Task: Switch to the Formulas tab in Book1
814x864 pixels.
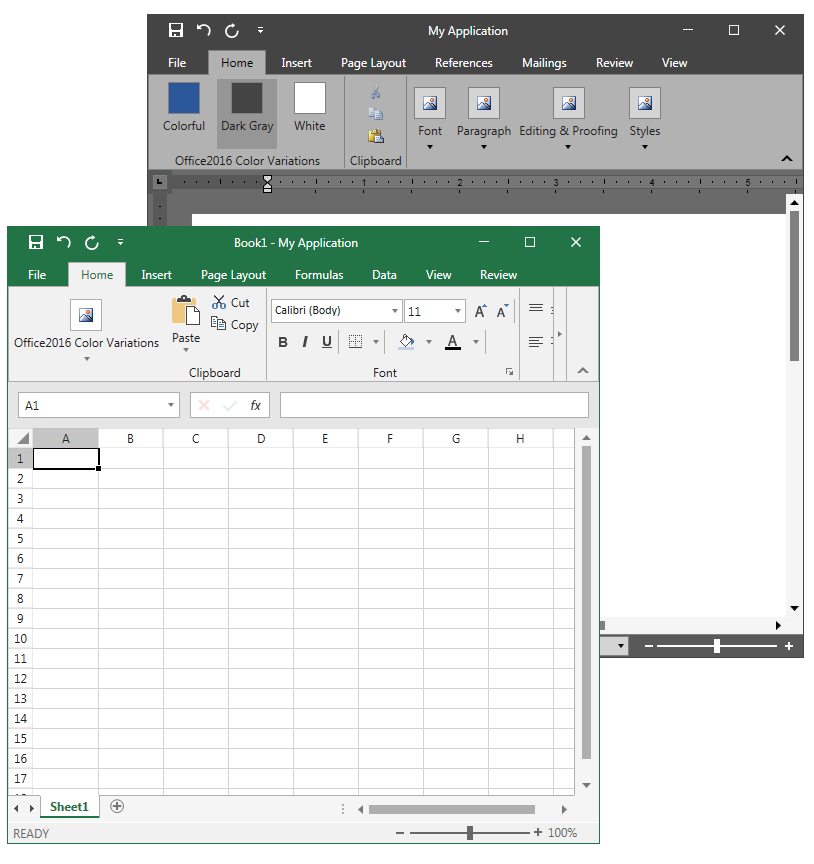Action: point(319,275)
